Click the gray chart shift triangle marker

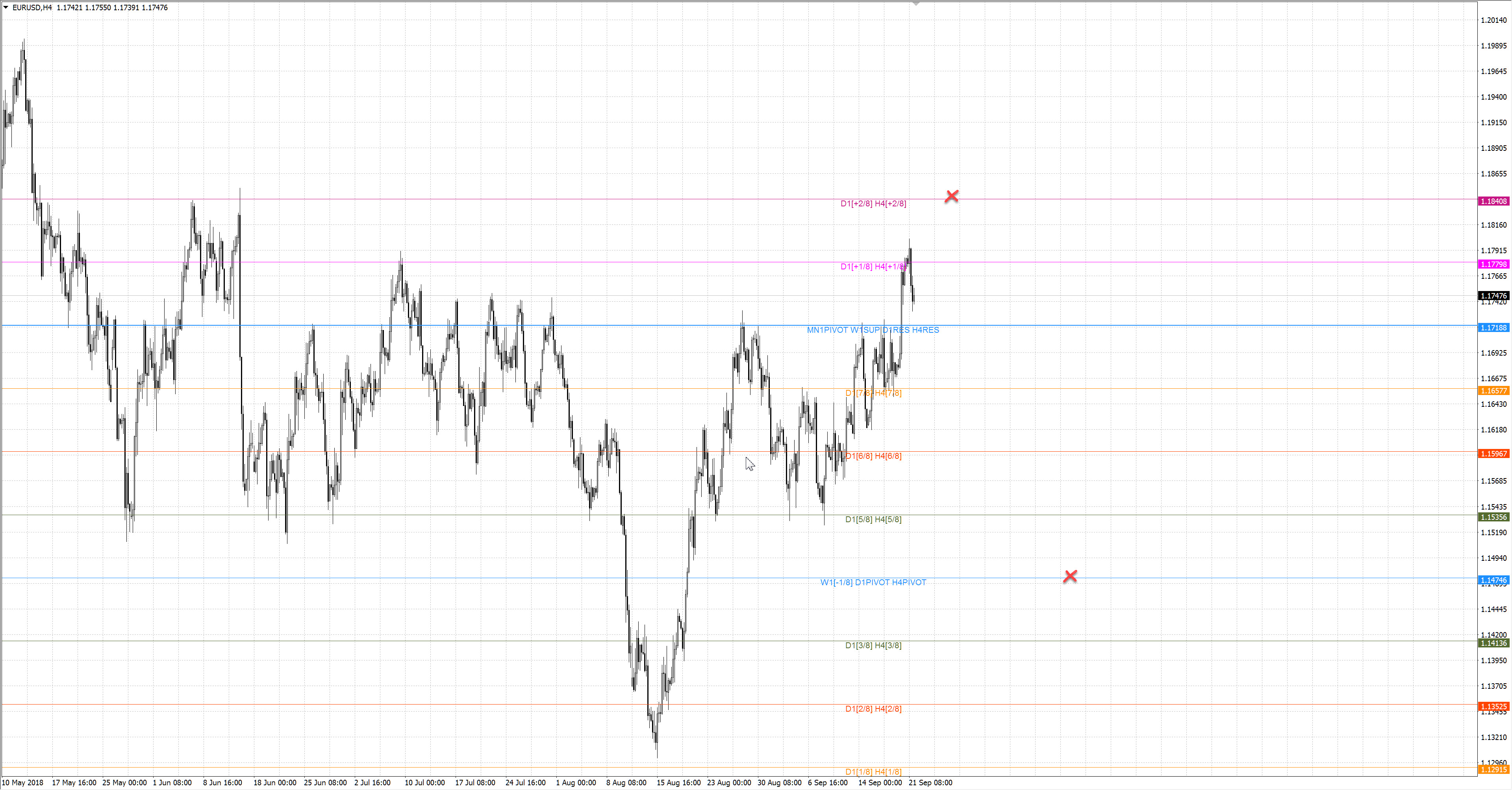click(x=915, y=4)
